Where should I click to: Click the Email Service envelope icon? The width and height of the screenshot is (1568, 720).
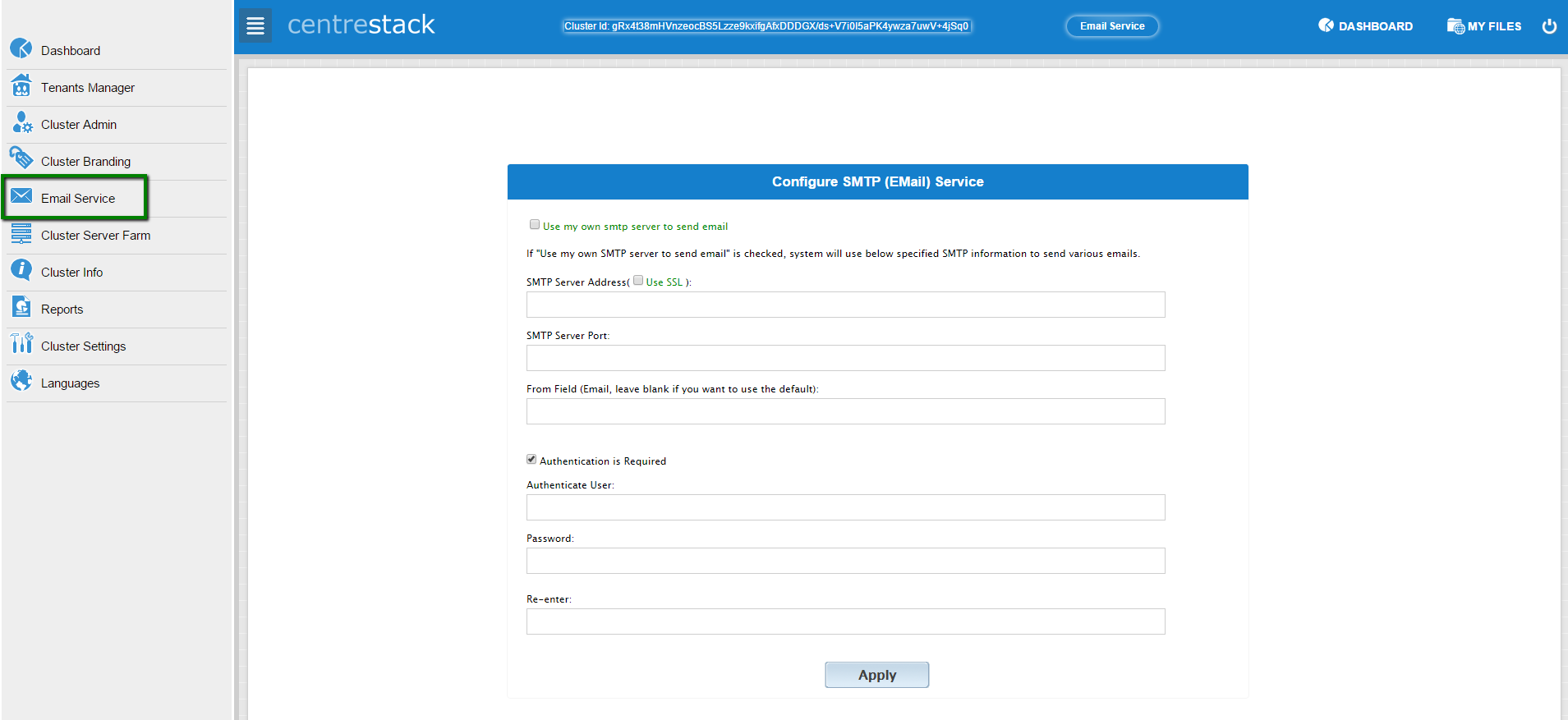tap(21, 195)
